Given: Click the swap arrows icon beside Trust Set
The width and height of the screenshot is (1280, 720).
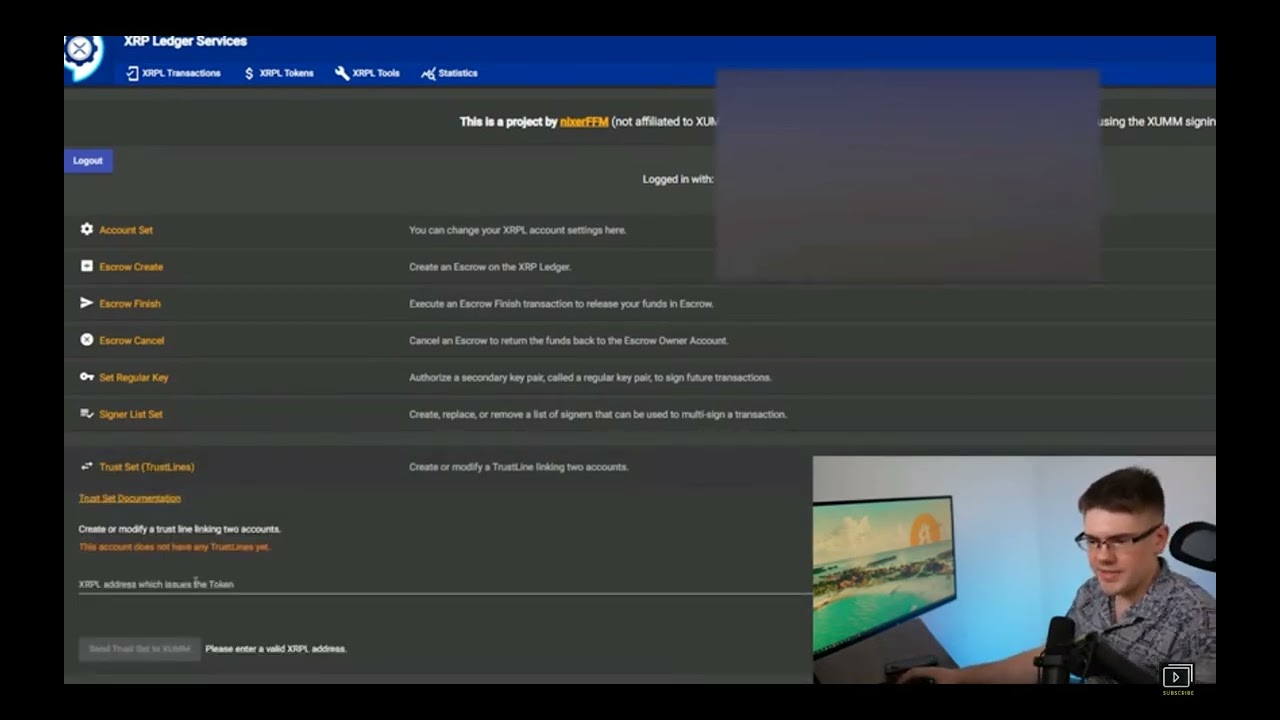Looking at the screenshot, I should point(87,466).
